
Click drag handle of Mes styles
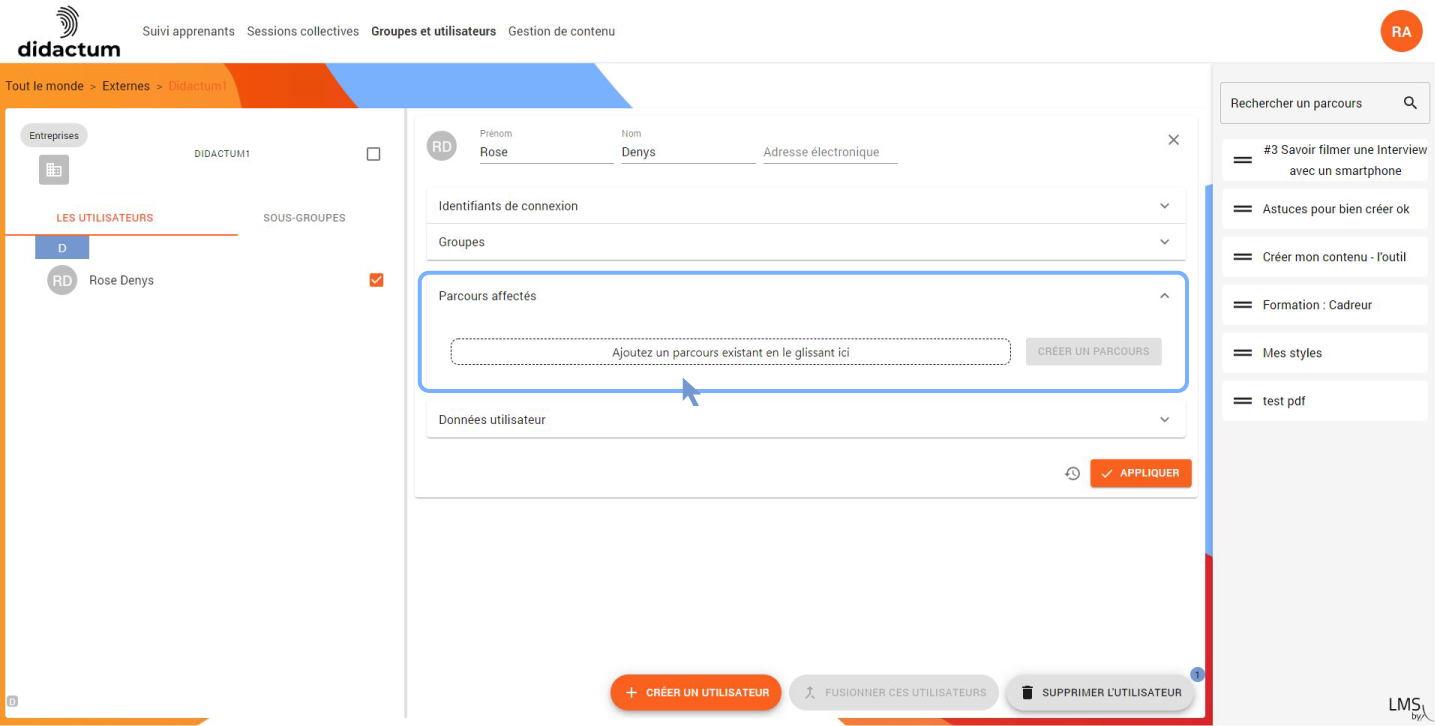click(1243, 353)
